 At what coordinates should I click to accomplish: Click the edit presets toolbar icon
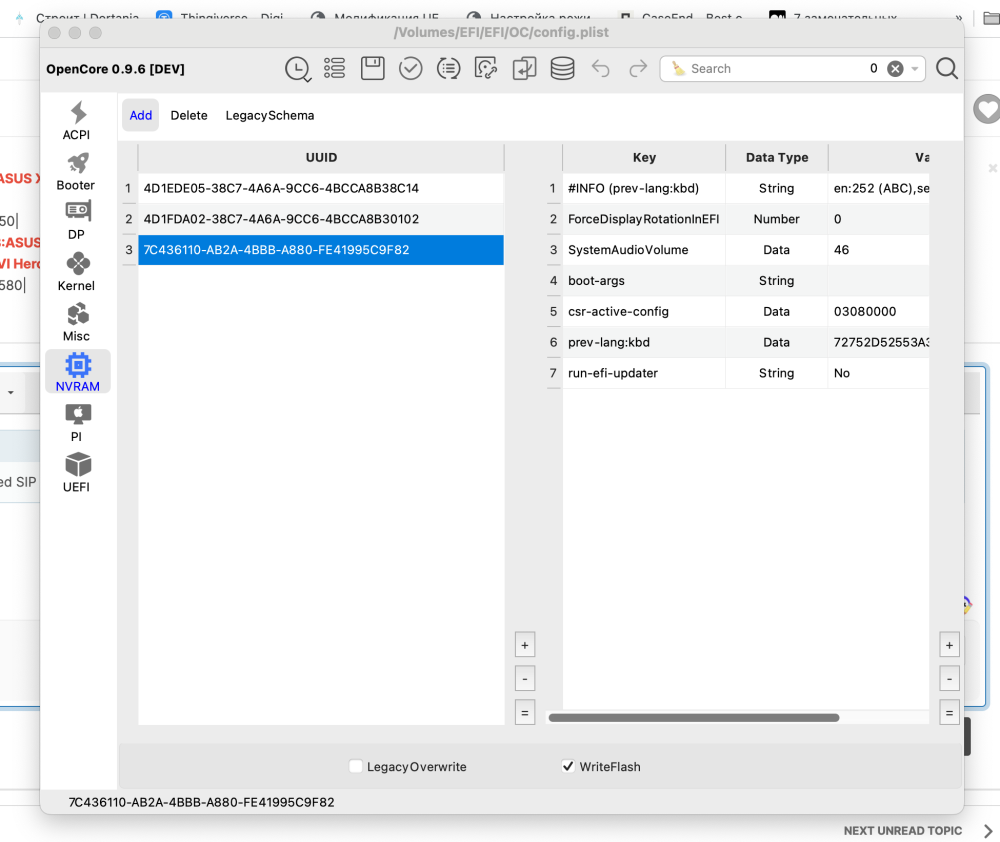[486, 68]
